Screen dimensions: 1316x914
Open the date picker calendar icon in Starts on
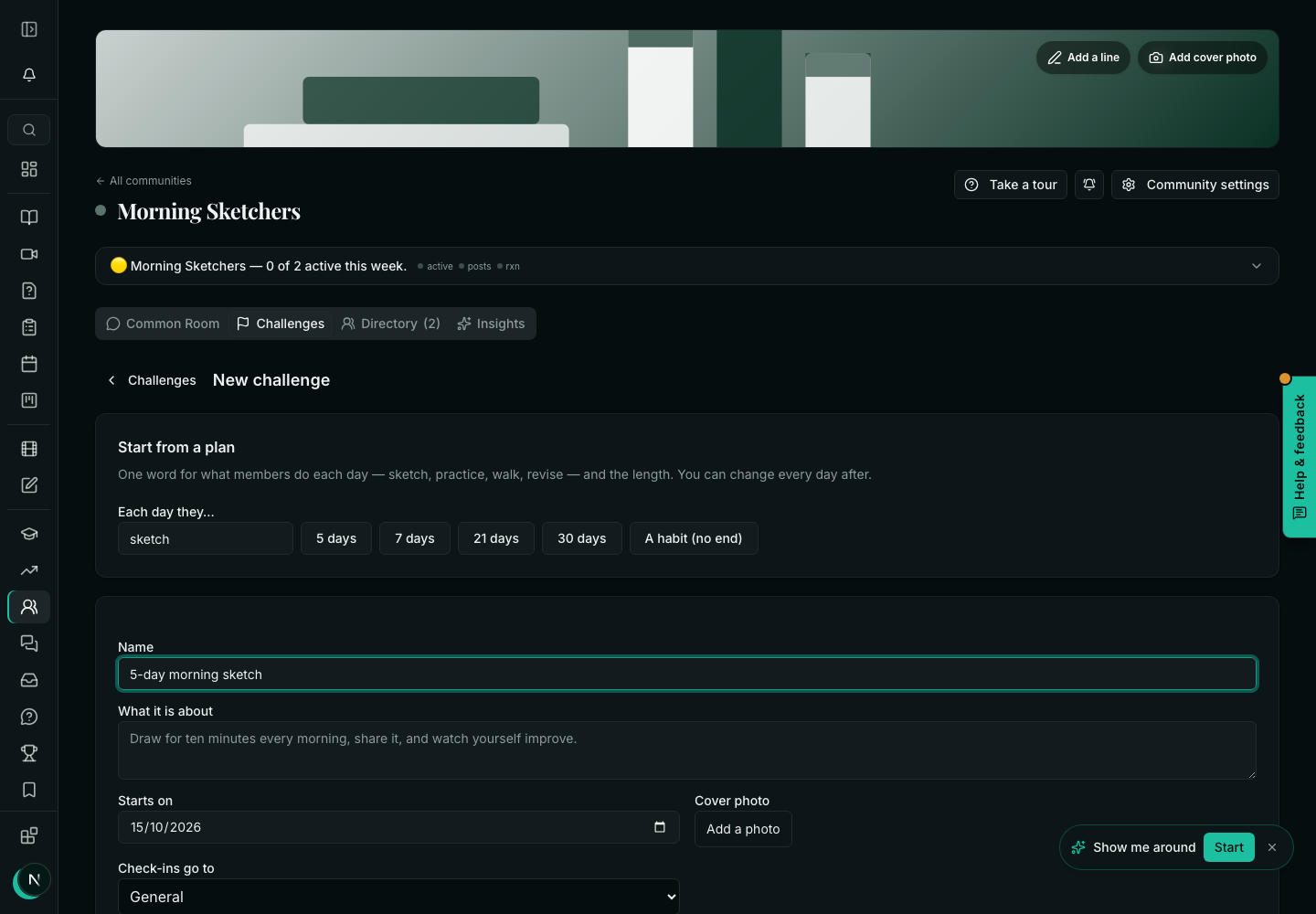660,827
